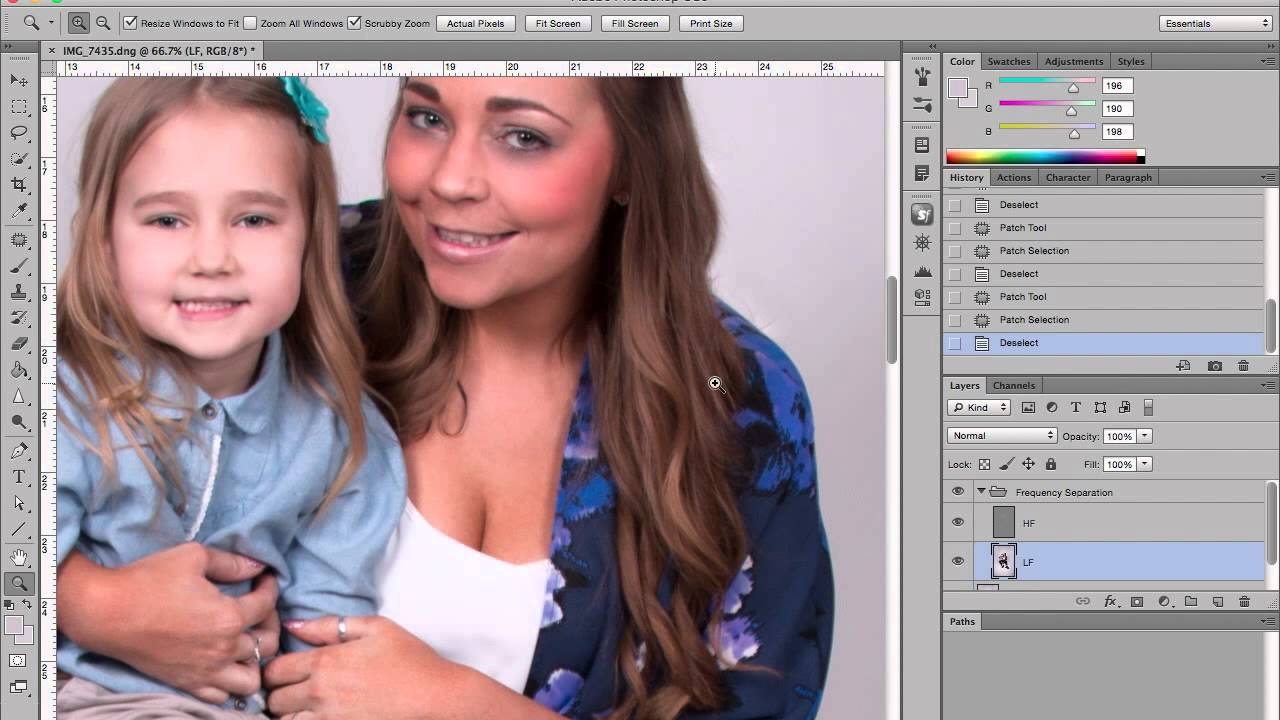Image resolution: width=1280 pixels, height=720 pixels.
Task: Select the Hand tool
Action: click(x=19, y=558)
